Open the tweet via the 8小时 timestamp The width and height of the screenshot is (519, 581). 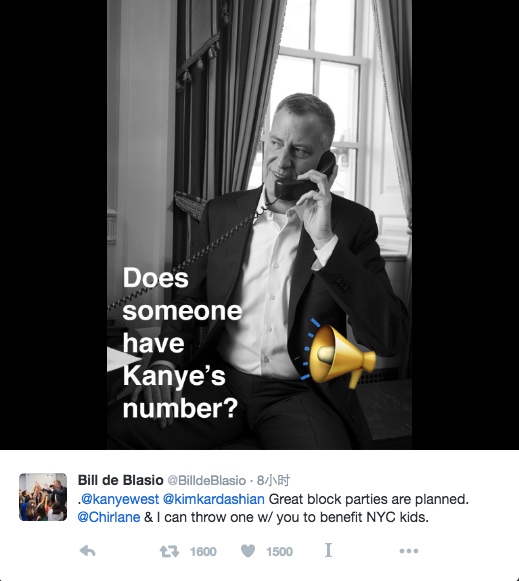click(x=273, y=481)
